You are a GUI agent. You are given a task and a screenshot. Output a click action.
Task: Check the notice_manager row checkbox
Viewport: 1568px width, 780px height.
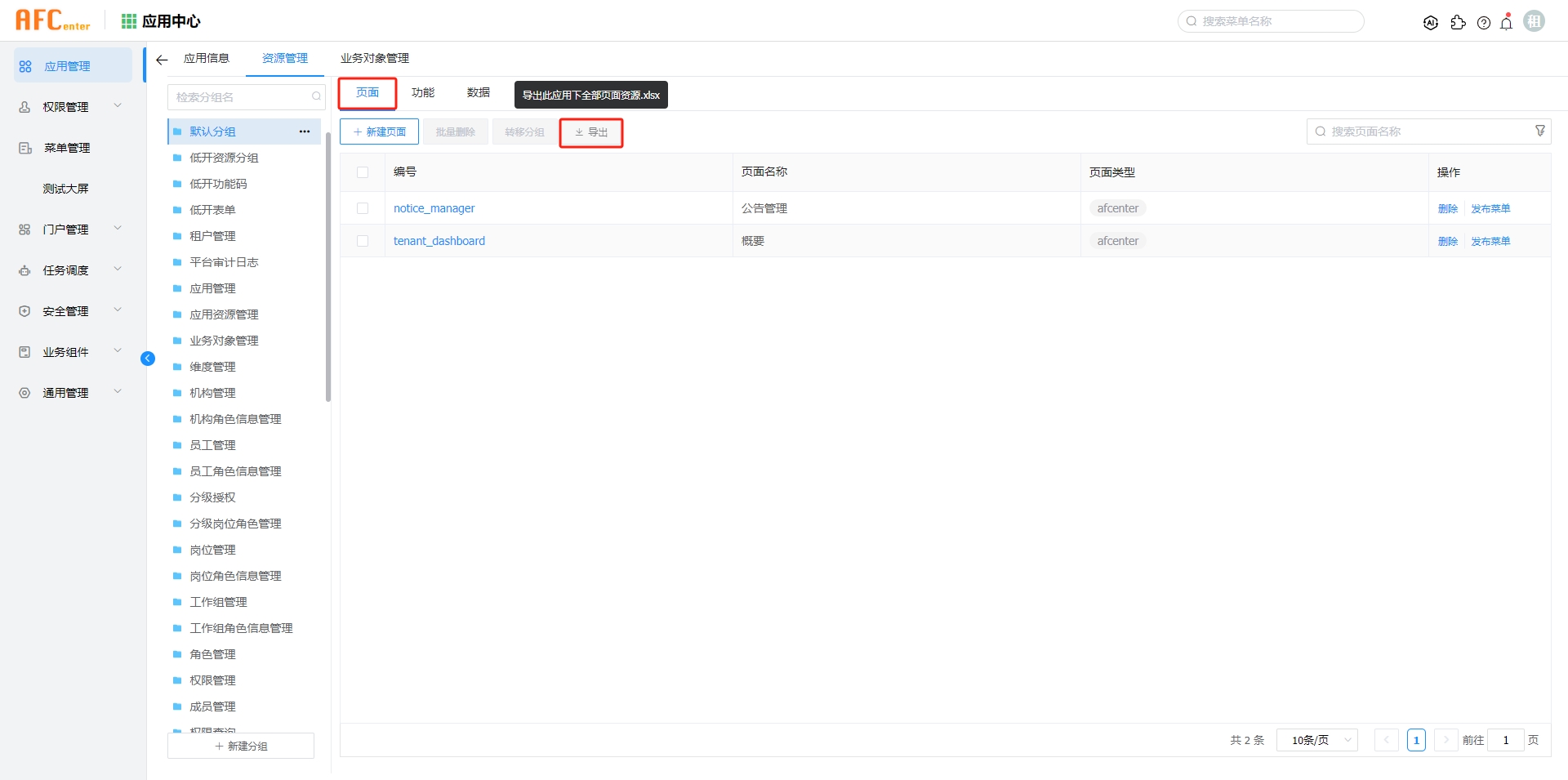pyautogui.click(x=363, y=208)
